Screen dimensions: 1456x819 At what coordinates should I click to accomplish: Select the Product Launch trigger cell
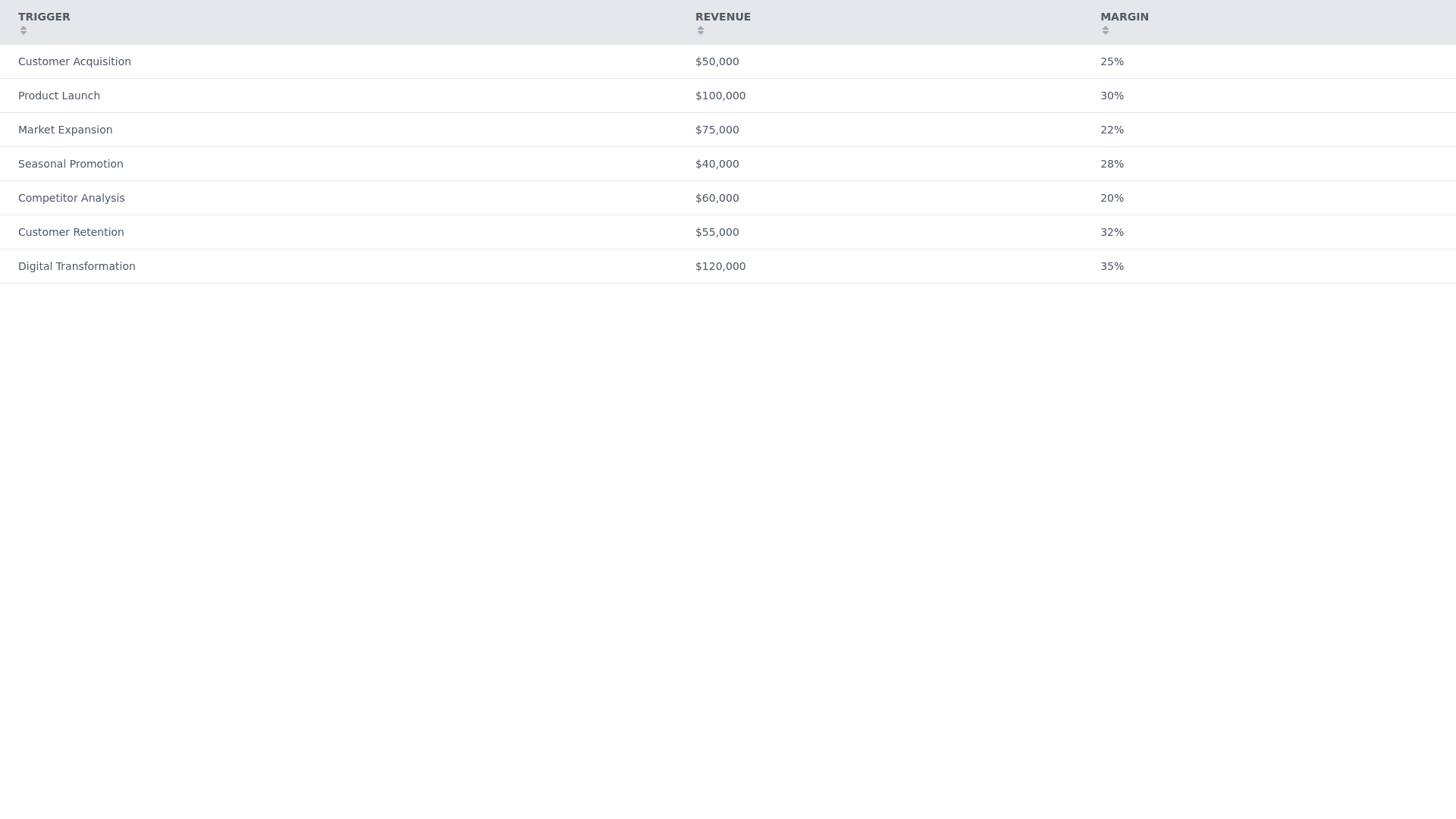[x=59, y=96]
